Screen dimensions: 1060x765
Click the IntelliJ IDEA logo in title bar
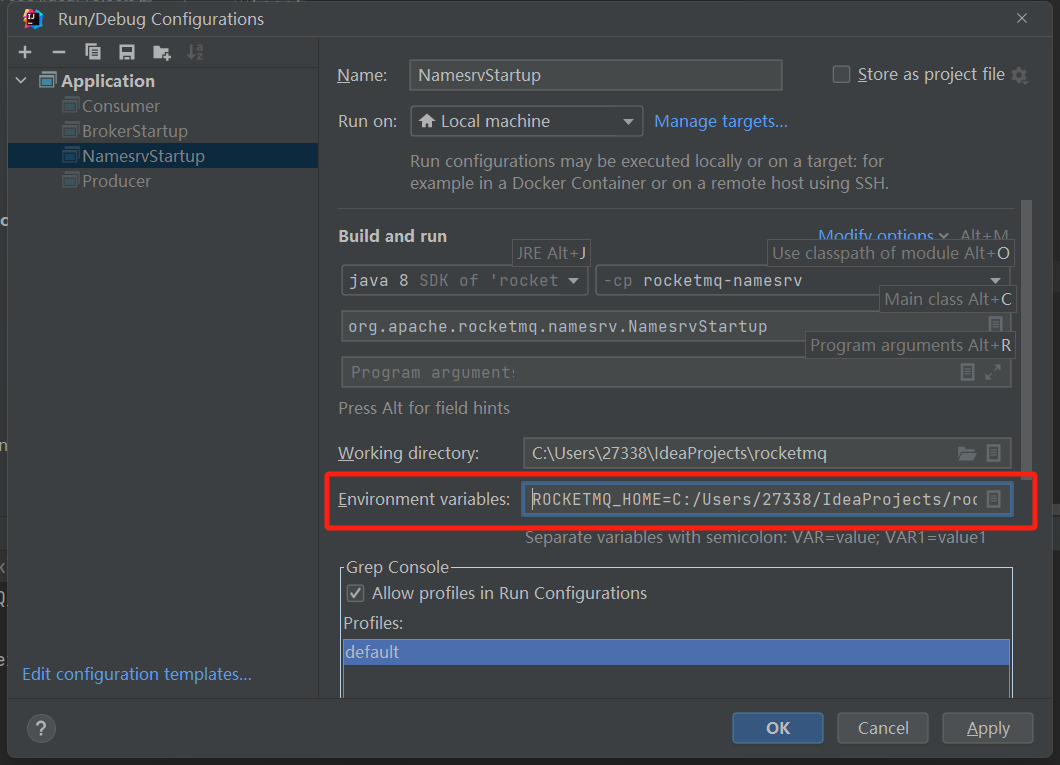click(x=32, y=18)
